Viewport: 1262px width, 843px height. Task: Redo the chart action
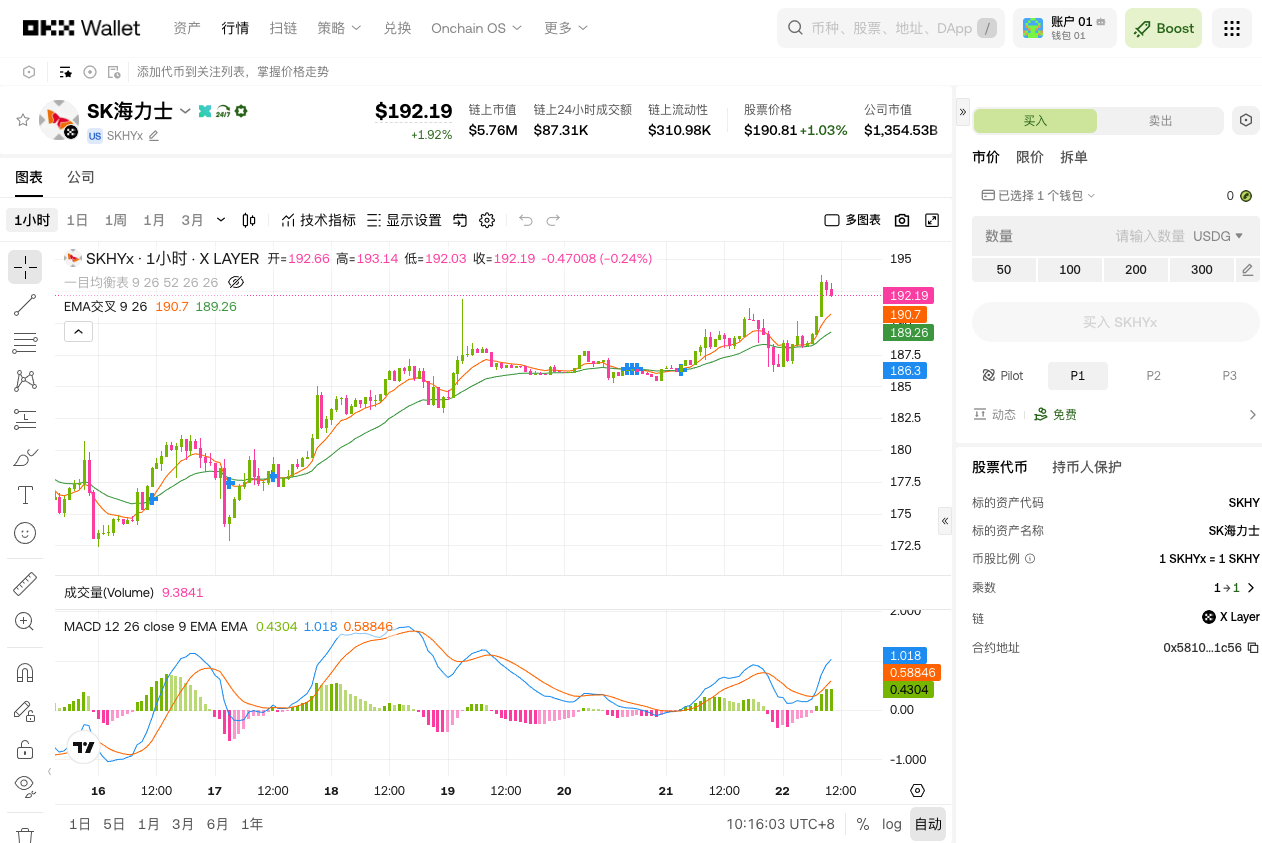coord(553,220)
